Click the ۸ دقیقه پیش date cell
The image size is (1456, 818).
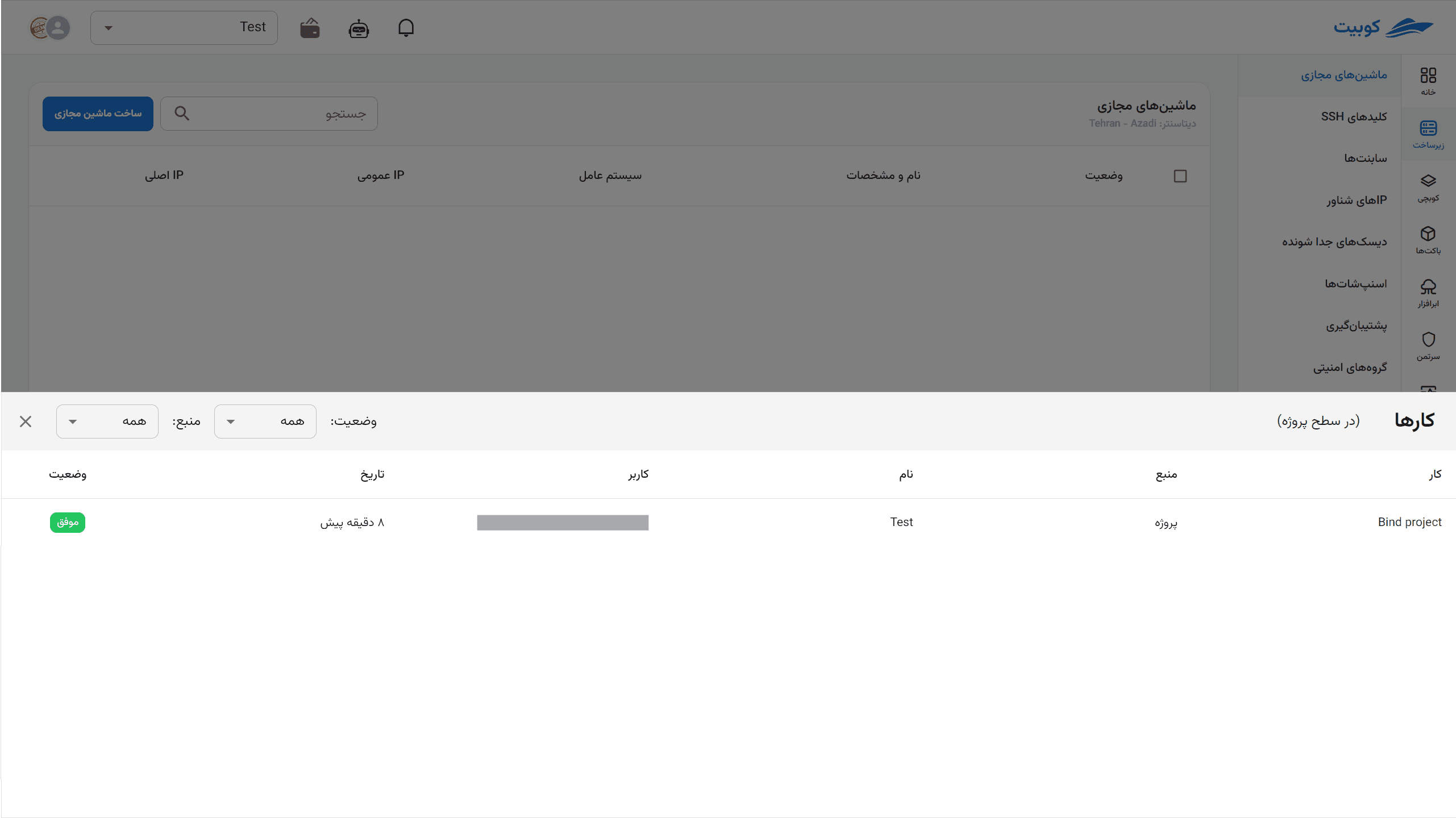(x=352, y=522)
